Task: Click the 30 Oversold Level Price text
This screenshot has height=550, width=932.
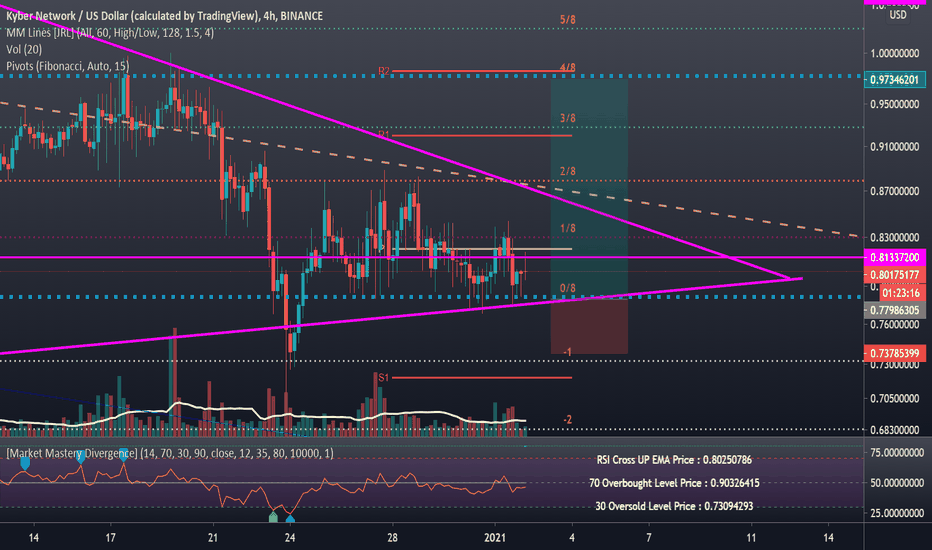Action: (674, 506)
